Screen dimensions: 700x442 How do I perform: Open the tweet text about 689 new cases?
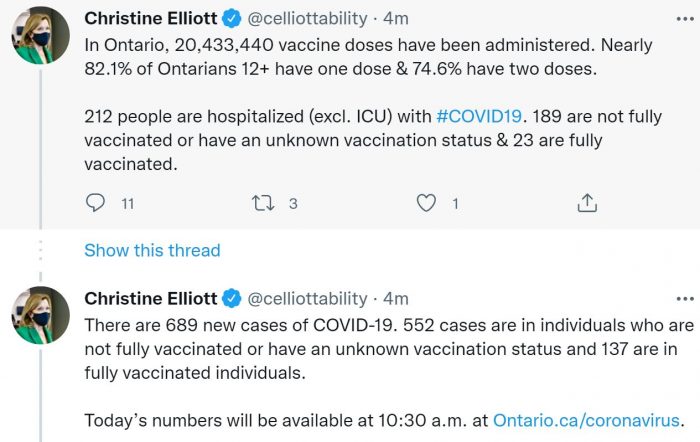click(380, 348)
